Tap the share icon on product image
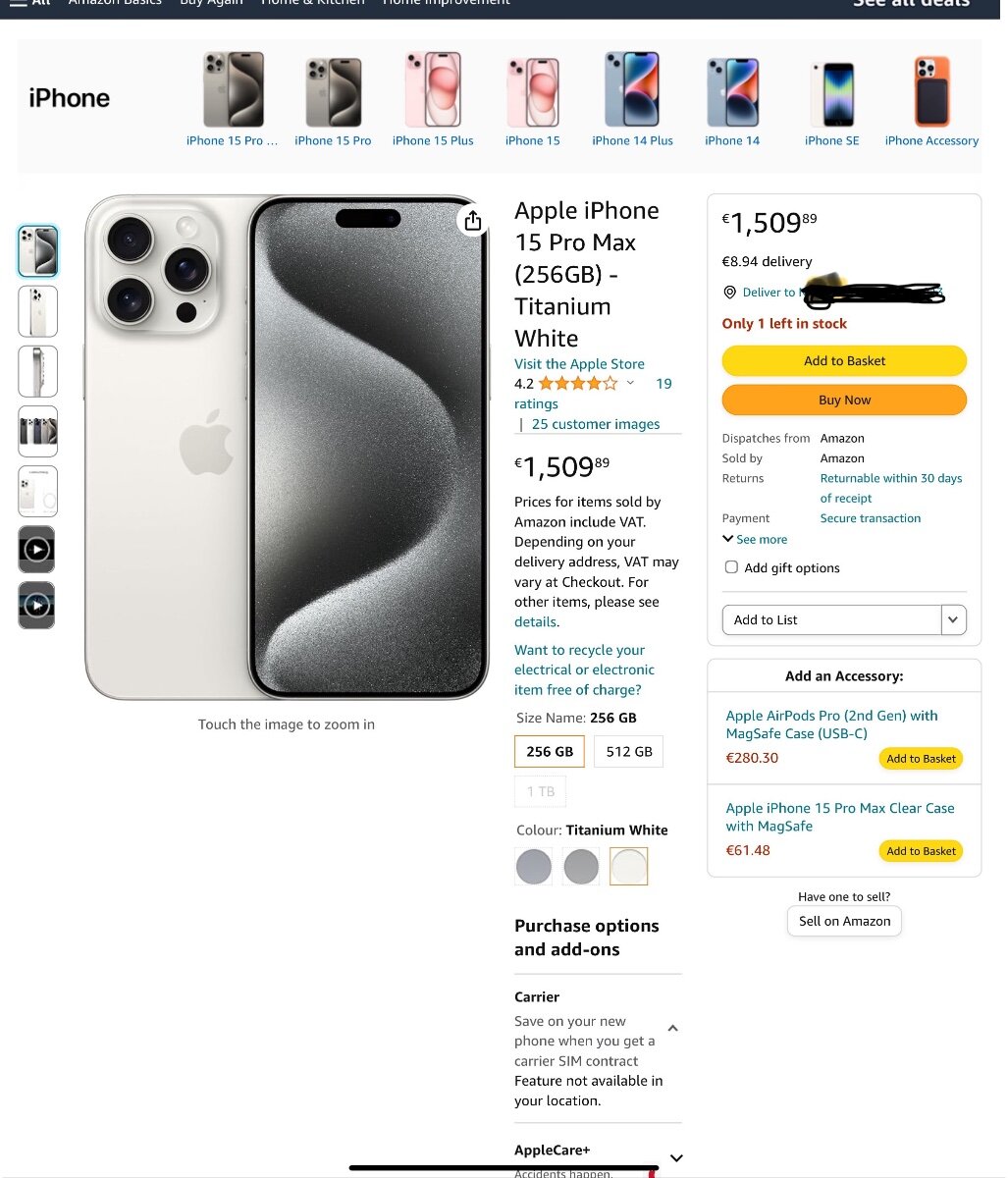Screen dimensions: 1008x1178 coord(473,221)
